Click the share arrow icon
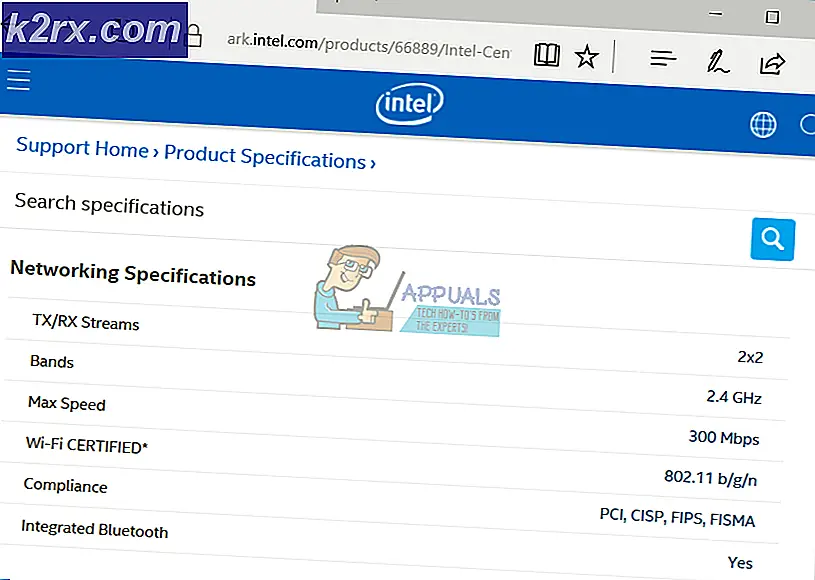 (772, 63)
